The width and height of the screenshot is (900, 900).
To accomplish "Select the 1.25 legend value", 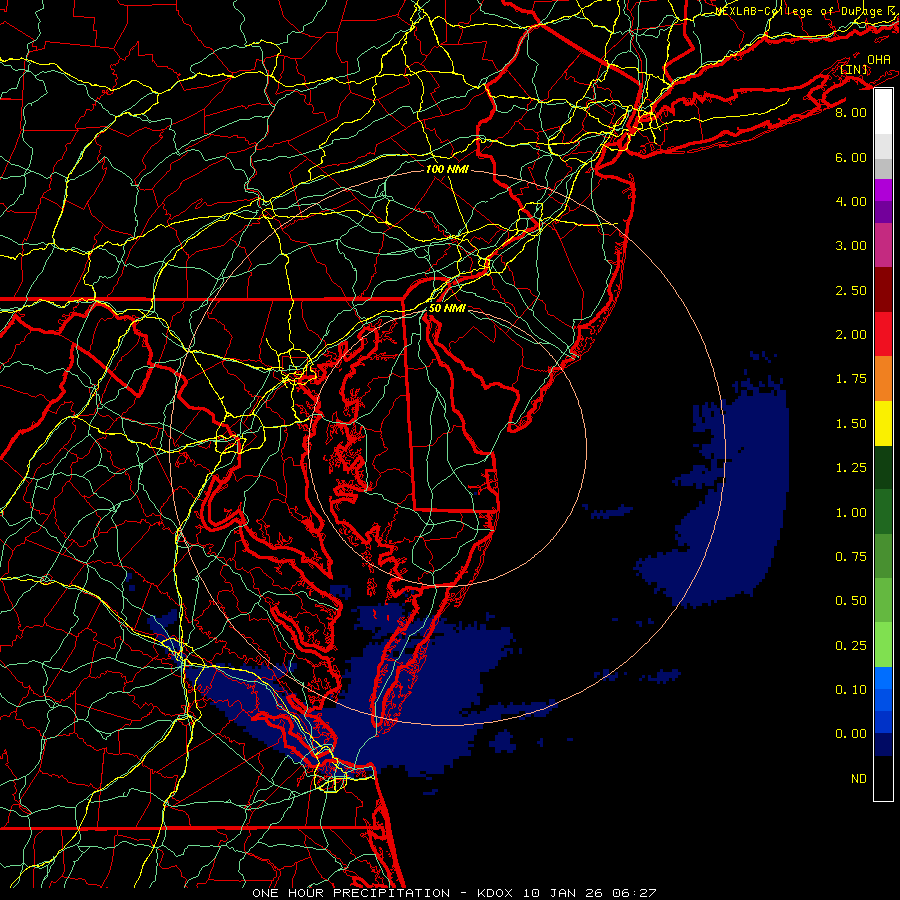I will 851,468.
